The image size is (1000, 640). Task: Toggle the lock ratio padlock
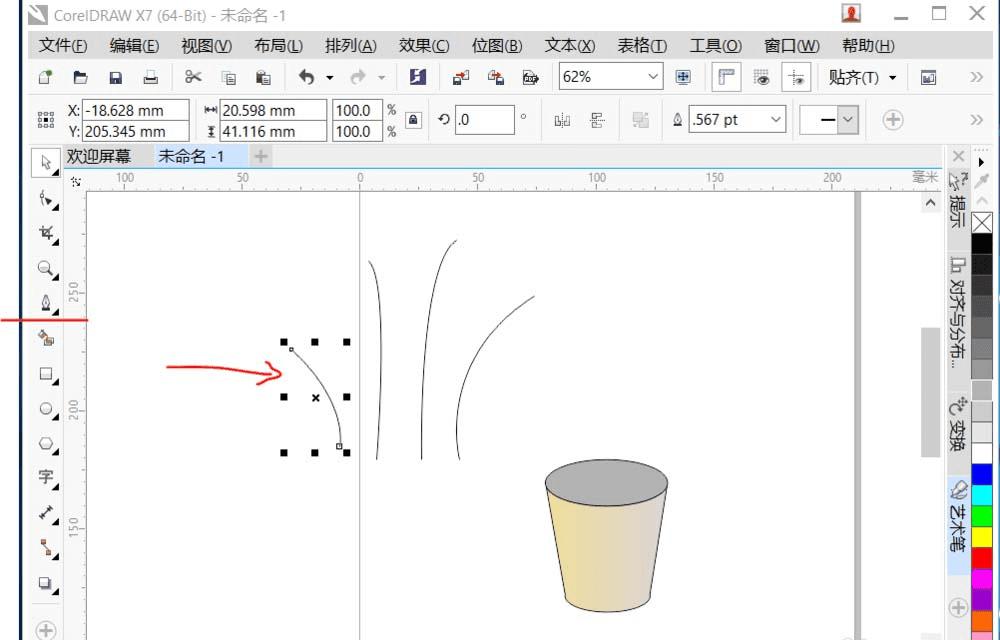point(414,119)
